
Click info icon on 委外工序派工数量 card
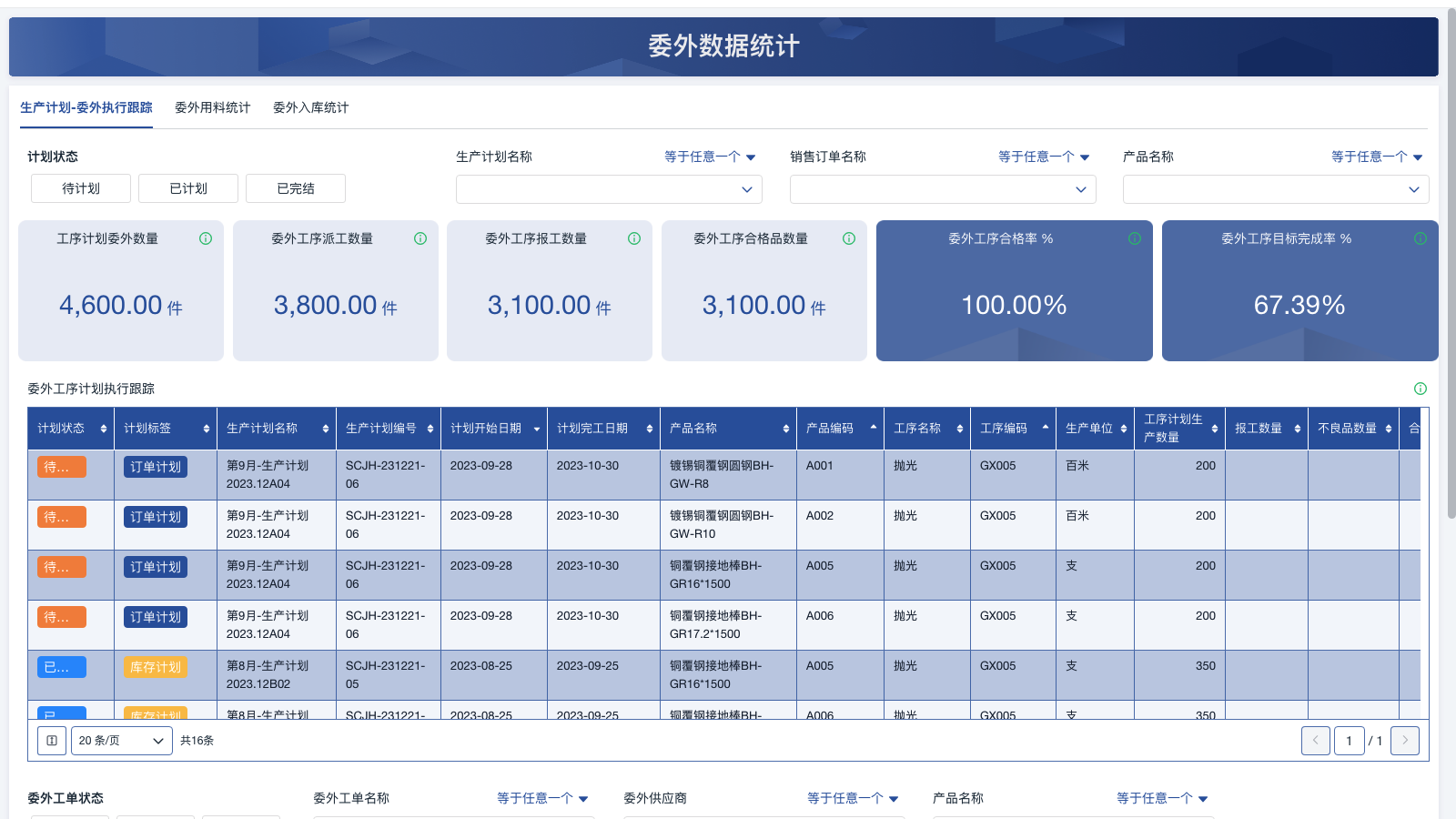[x=420, y=238]
